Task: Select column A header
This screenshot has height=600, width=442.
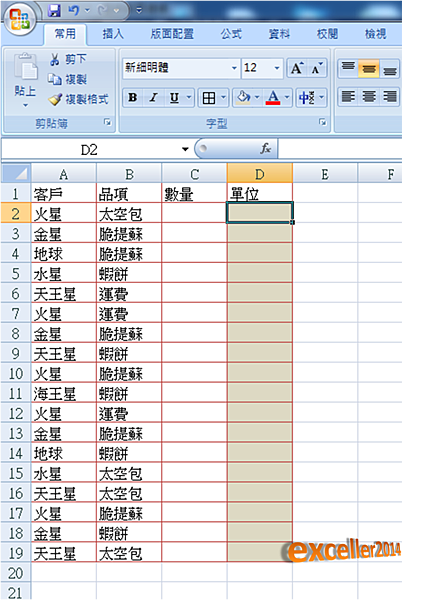Action: [x=64, y=174]
